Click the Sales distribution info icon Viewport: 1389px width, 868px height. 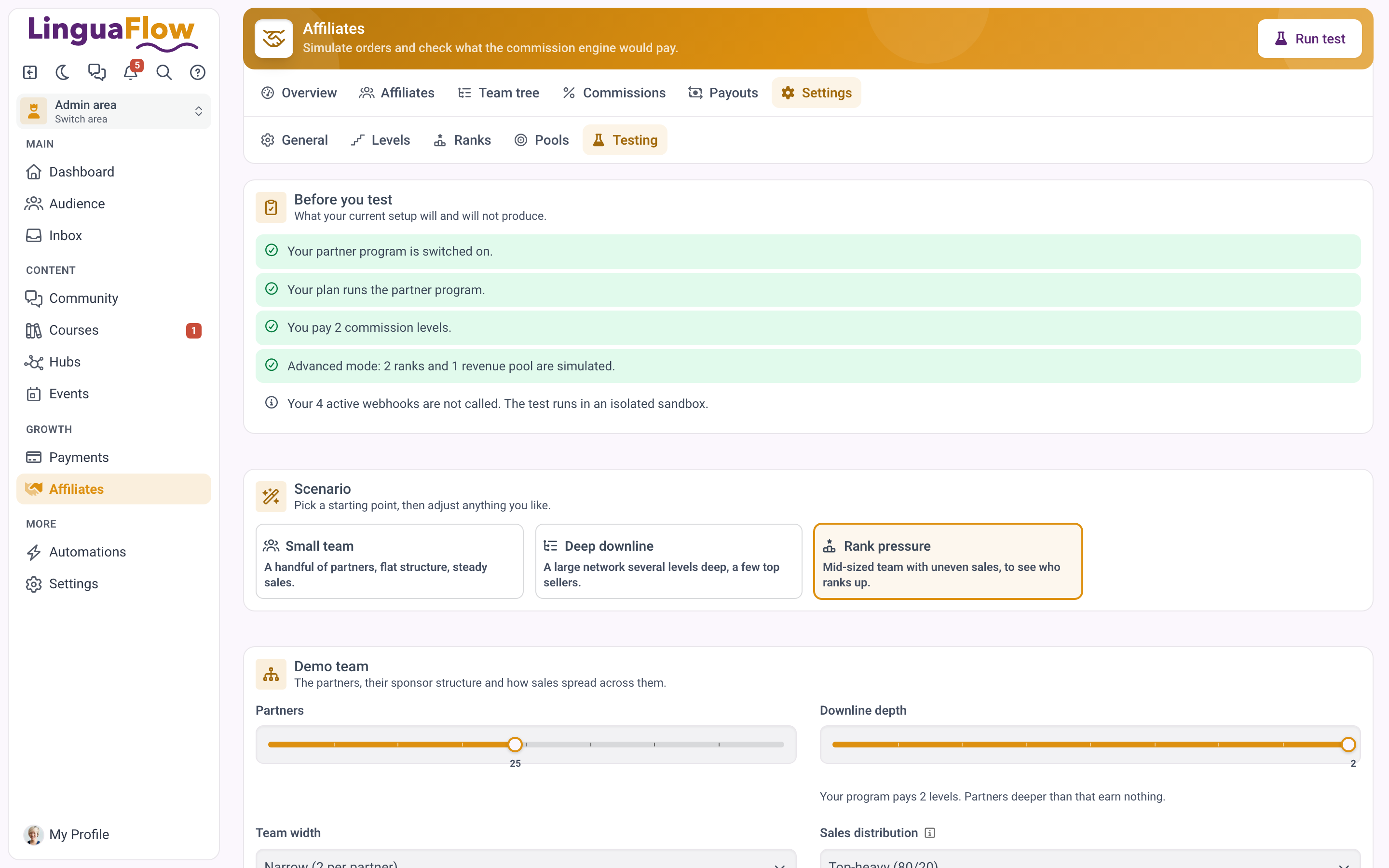930,833
